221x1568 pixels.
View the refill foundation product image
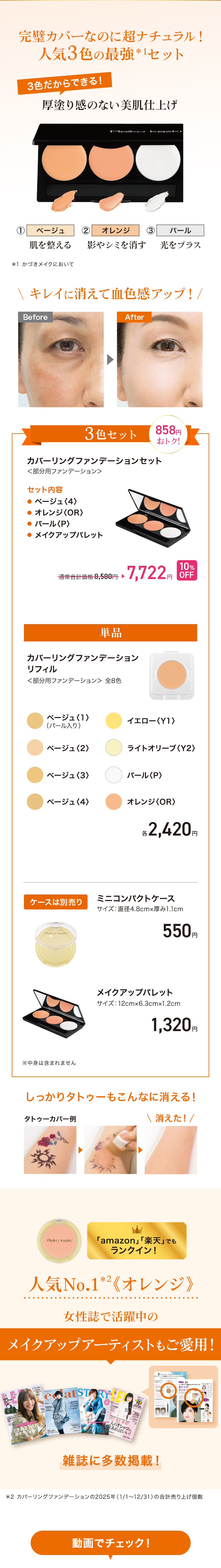171,676
